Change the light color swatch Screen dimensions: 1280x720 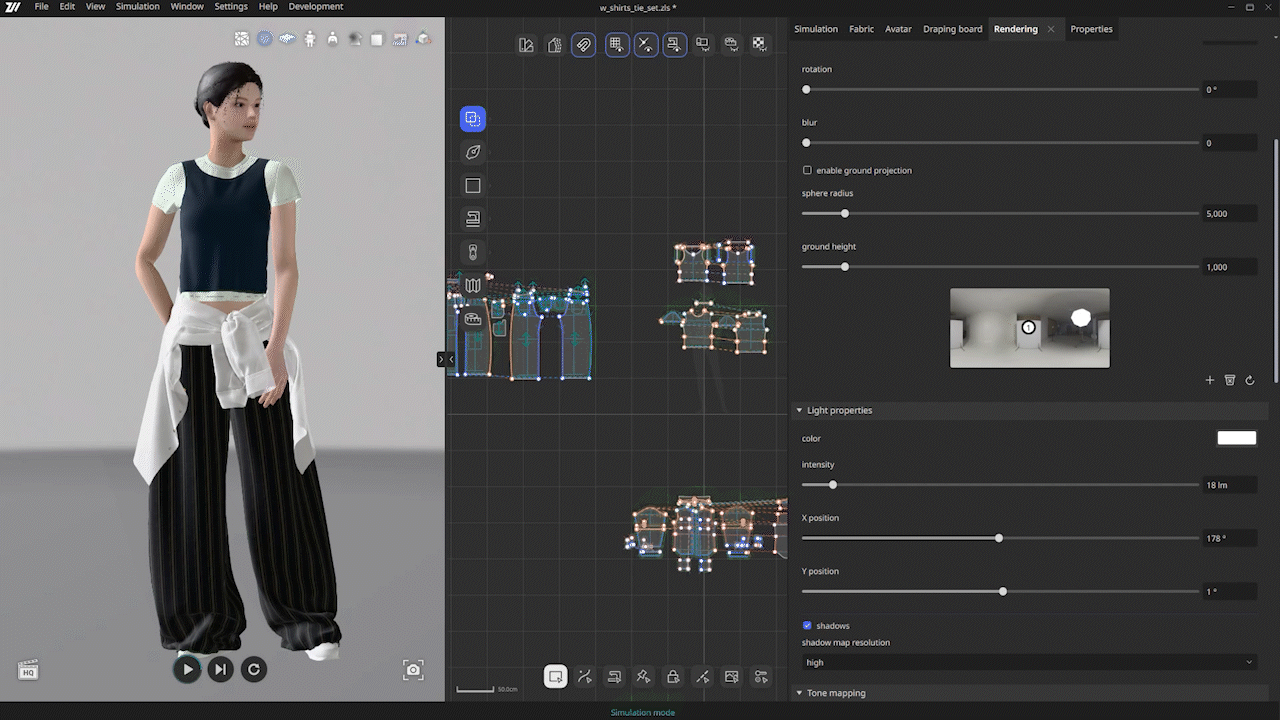(x=1237, y=437)
